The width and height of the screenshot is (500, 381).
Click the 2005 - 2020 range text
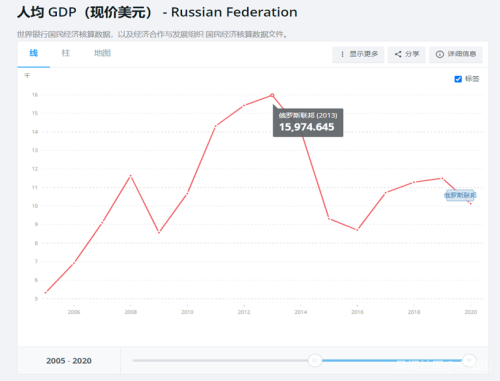(x=69, y=361)
